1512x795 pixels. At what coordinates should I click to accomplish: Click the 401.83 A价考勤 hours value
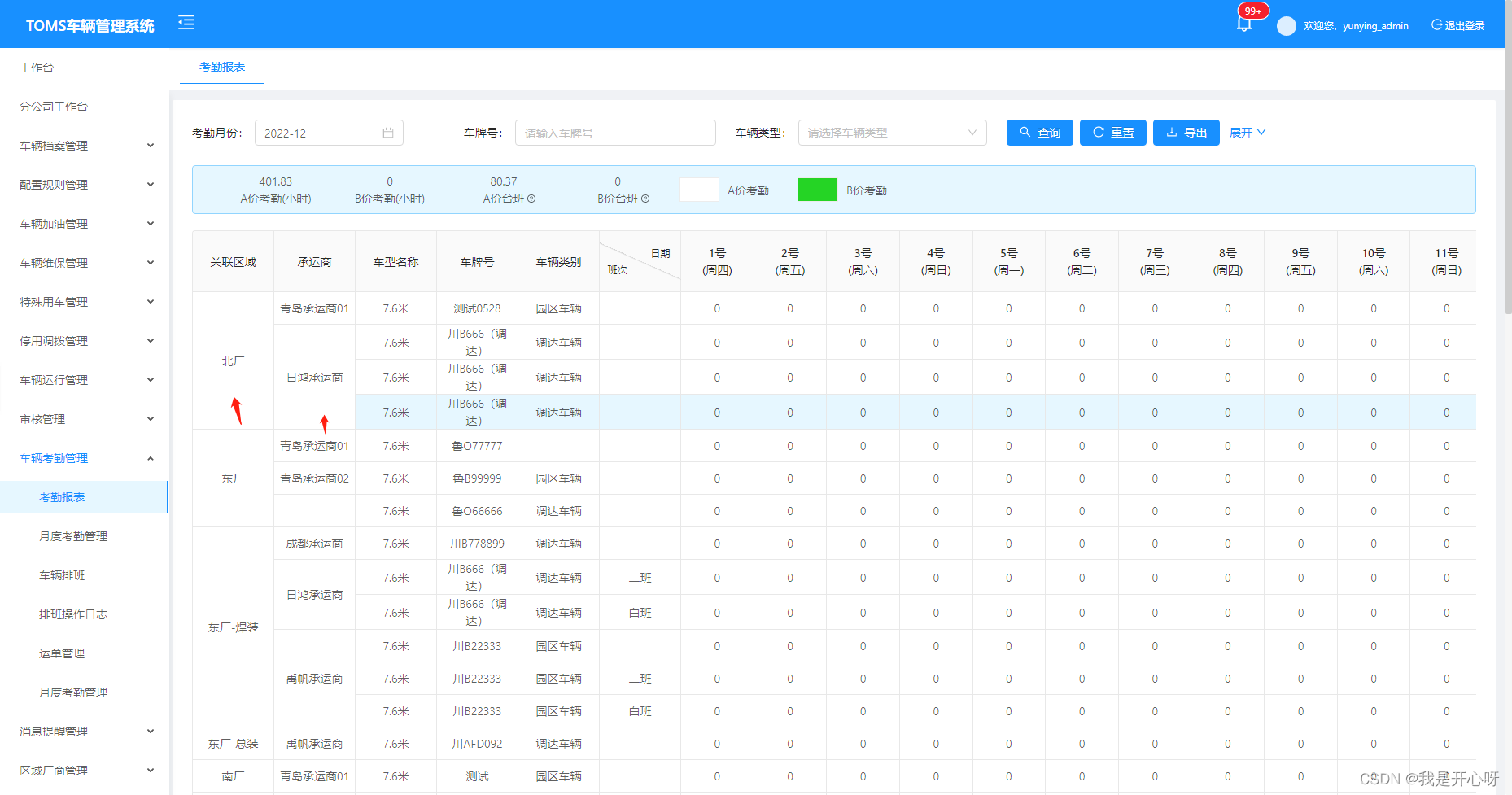point(275,181)
